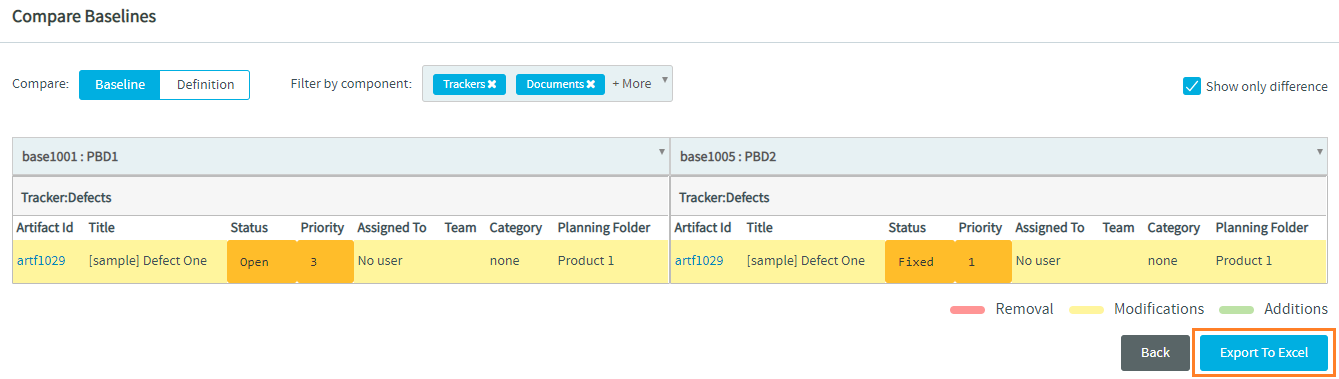Click none category cell in PBD1 row
This screenshot has height=379, width=1339.
[505, 261]
